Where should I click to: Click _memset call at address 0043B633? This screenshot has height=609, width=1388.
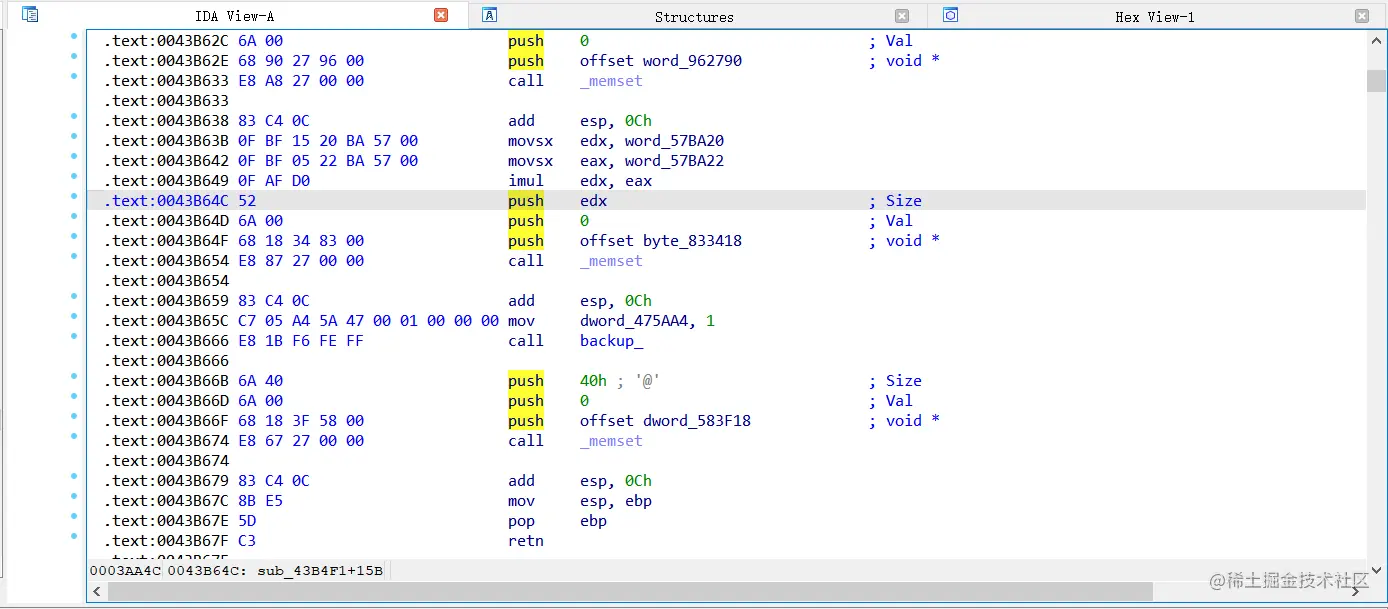[x=611, y=81]
